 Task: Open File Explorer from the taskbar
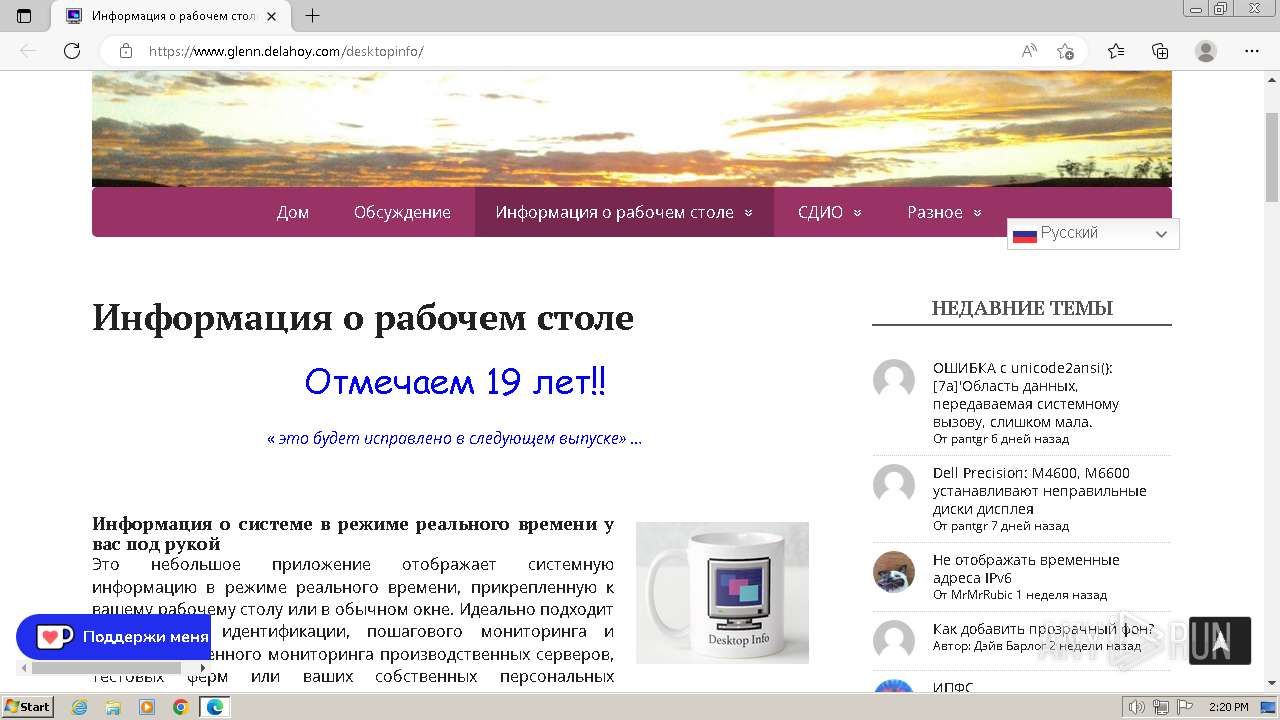click(113, 707)
